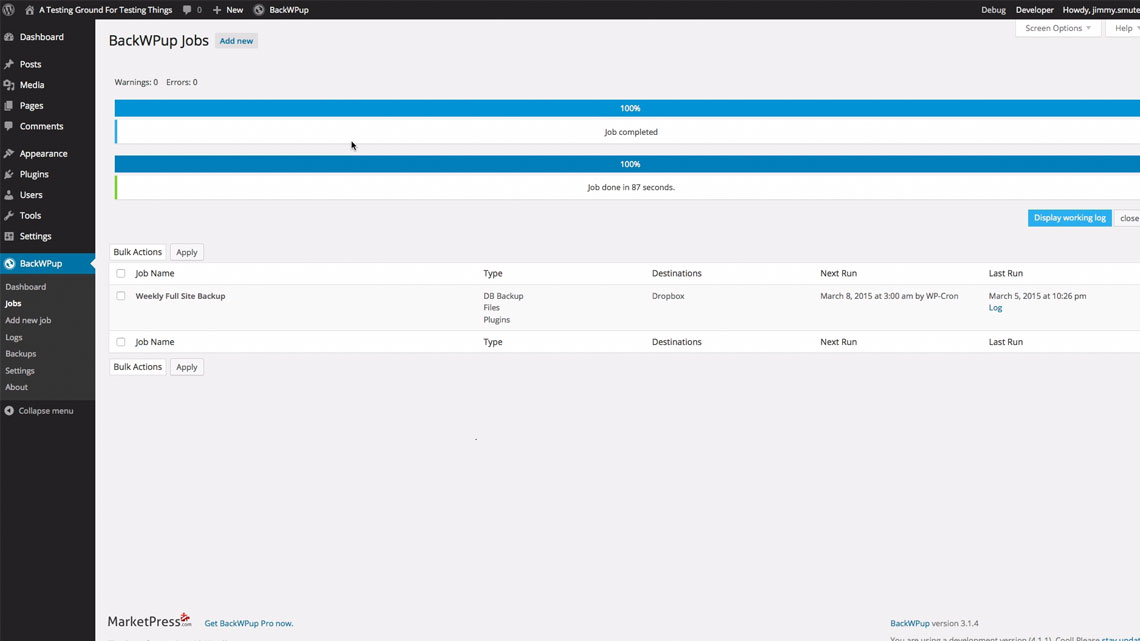
Task: Open the Logs submenu item
Action: 14,337
